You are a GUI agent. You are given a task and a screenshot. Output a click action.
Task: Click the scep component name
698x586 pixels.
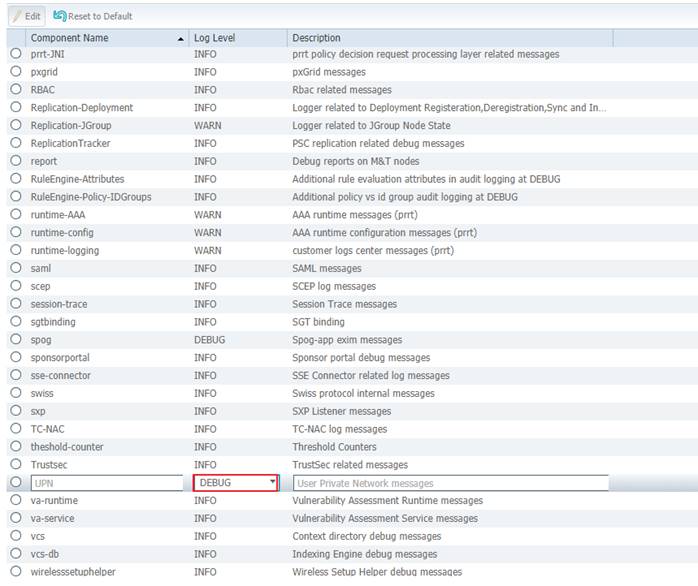[x=40, y=286]
